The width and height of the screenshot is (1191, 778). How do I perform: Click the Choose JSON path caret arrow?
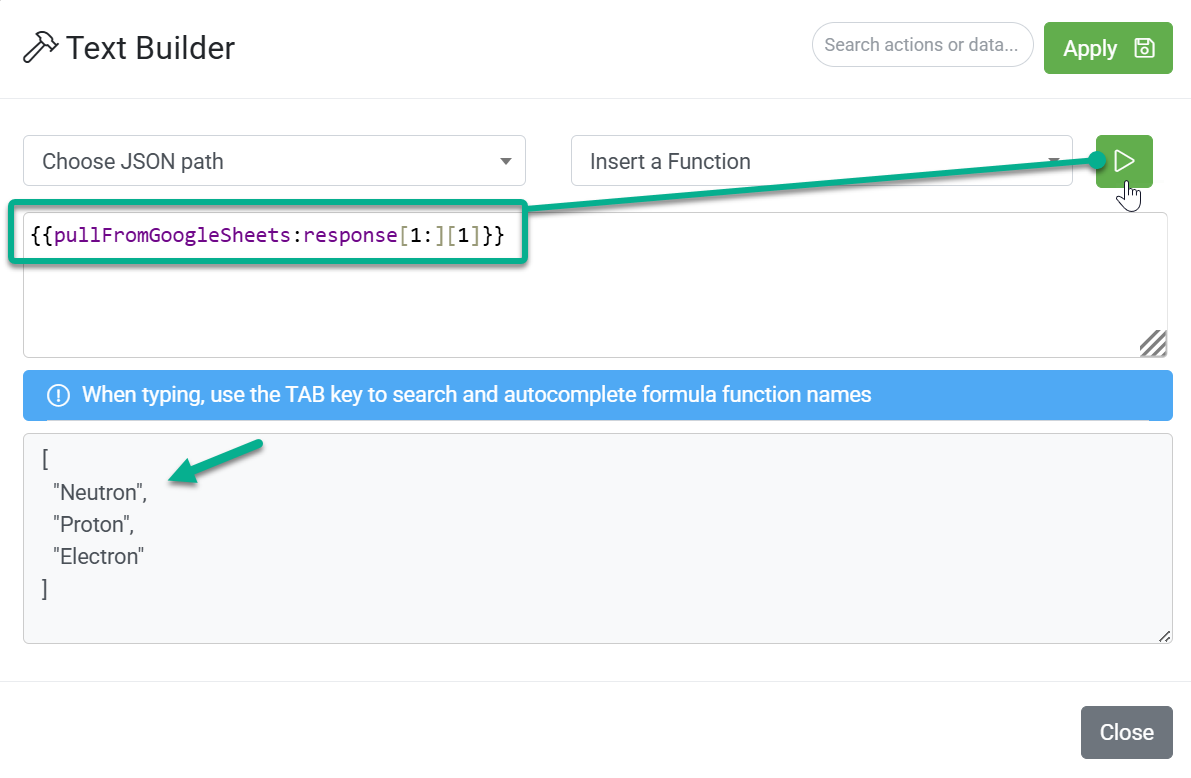tap(505, 161)
